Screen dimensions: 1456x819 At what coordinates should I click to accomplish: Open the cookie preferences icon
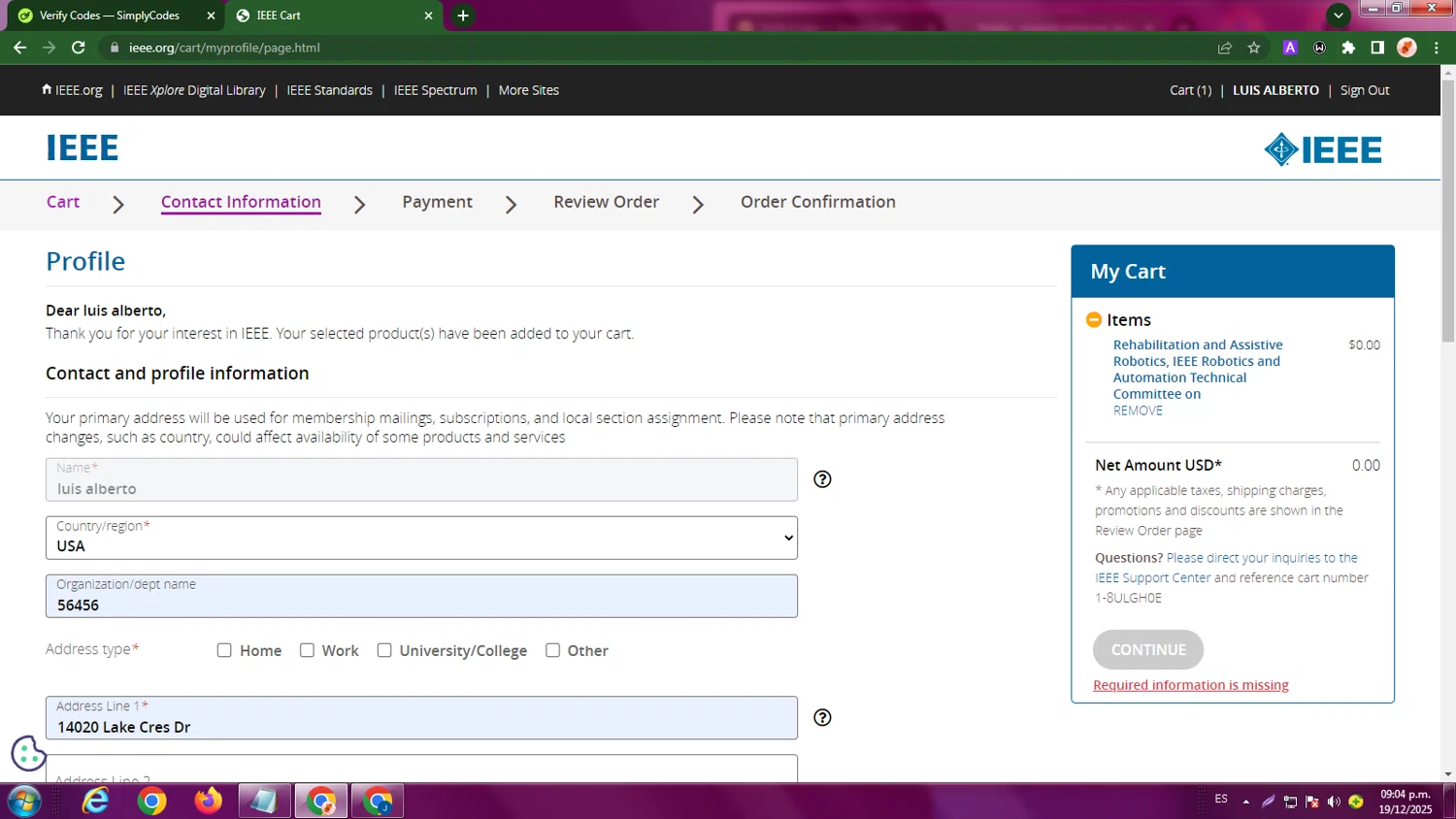click(x=28, y=753)
